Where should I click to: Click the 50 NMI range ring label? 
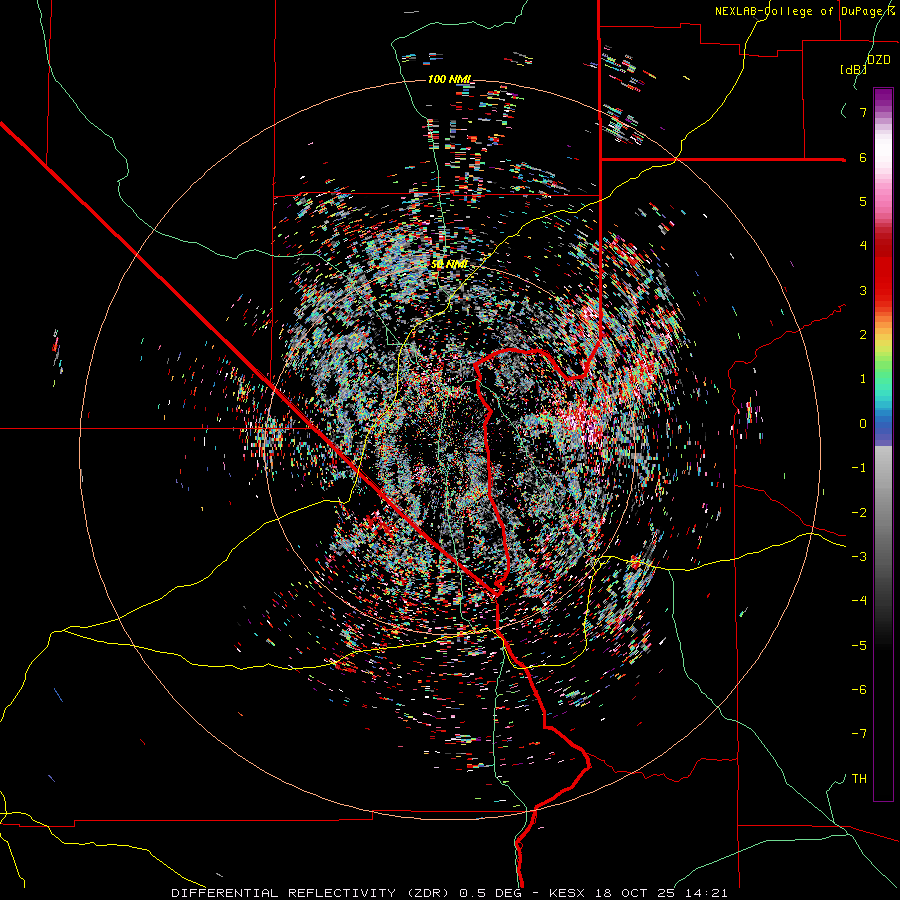[449, 264]
